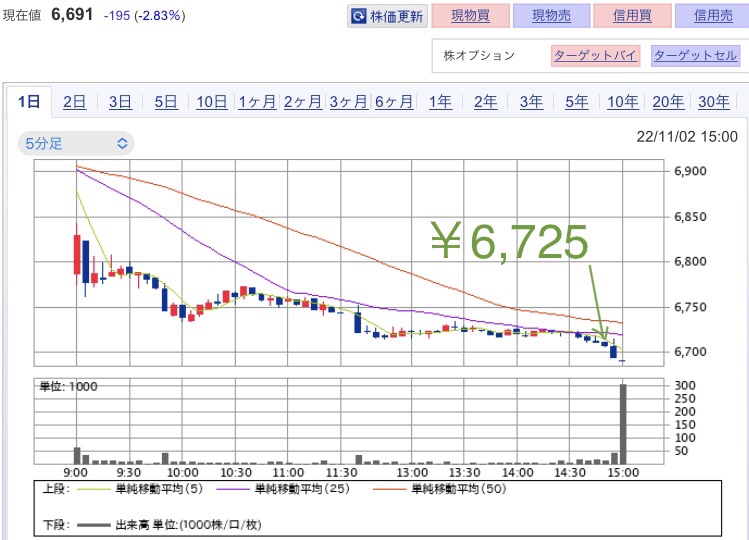The width and height of the screenshot is (749, 540).
Task: Click the current price 6,691 text
Action: click(x=72, y=14)
